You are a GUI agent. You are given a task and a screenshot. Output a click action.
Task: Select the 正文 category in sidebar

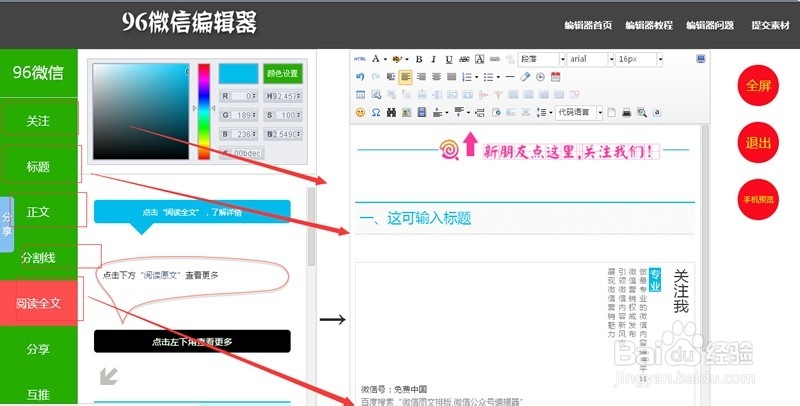point(38,212)
